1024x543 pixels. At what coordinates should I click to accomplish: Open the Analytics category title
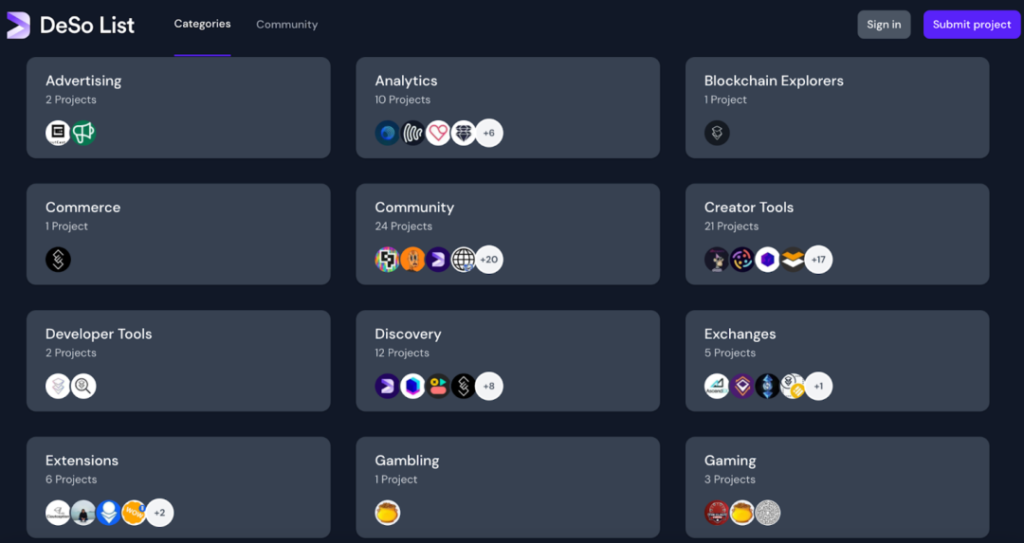click(x=406, y=80)
